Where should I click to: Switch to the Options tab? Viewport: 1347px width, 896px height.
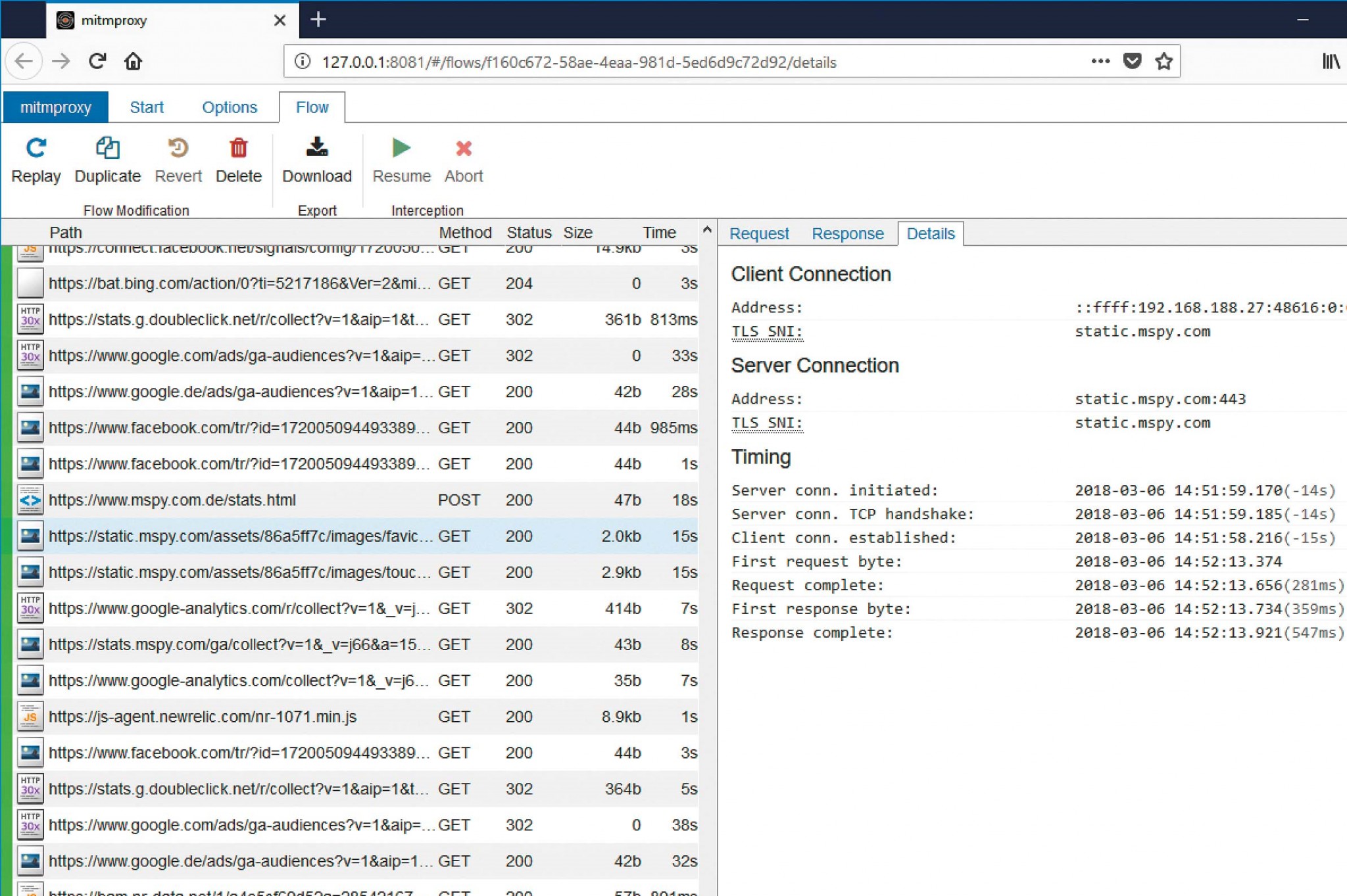(229, 107)
